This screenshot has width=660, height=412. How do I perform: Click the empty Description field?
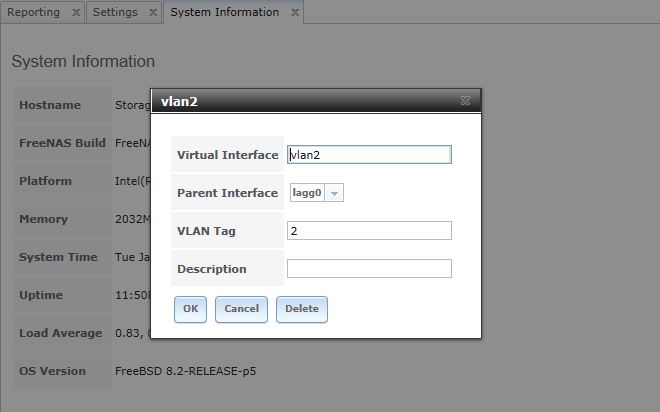tap(369, 268)
